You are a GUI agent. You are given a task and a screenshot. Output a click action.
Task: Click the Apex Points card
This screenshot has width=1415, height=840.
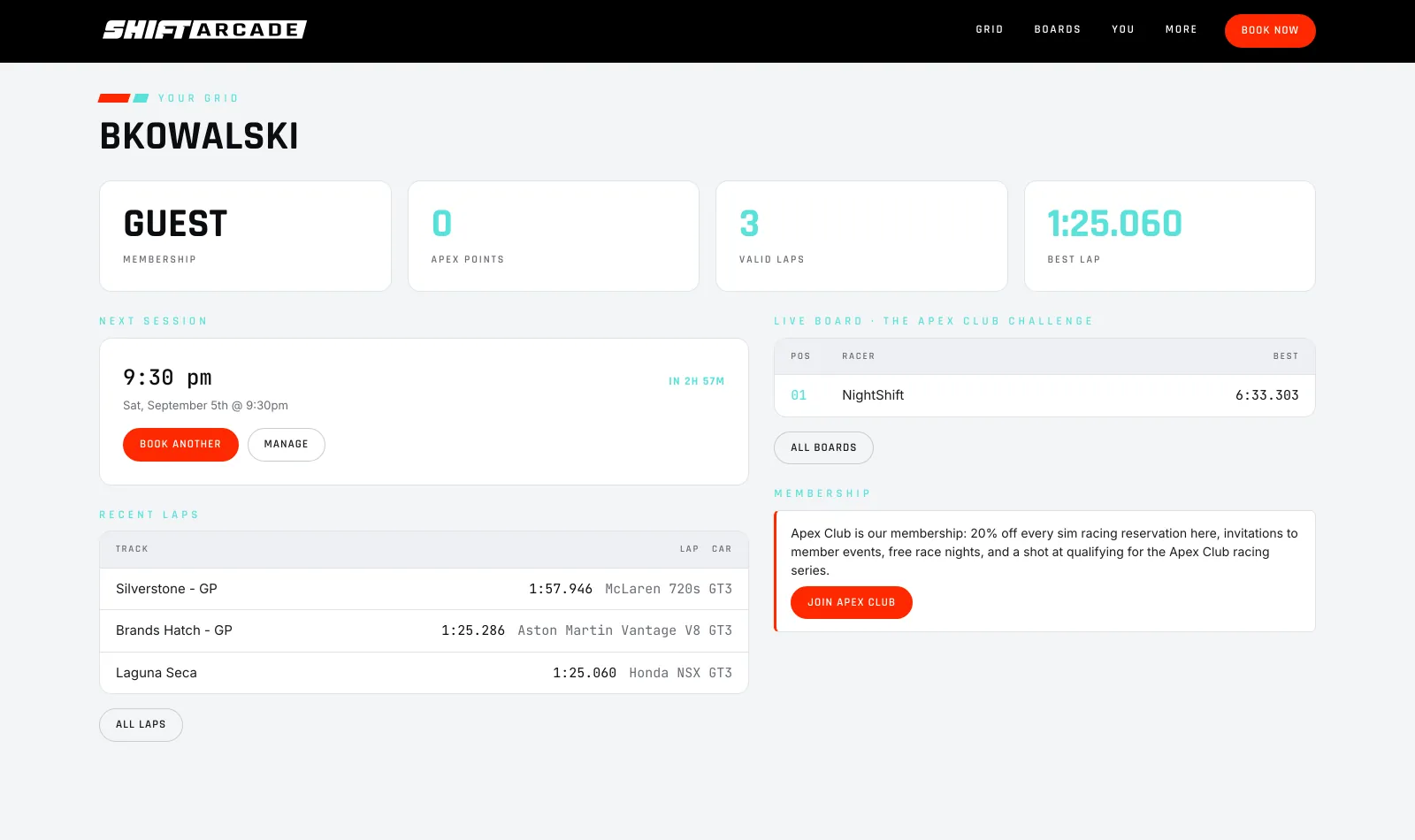pyautogui.click(x=554, y=236)
